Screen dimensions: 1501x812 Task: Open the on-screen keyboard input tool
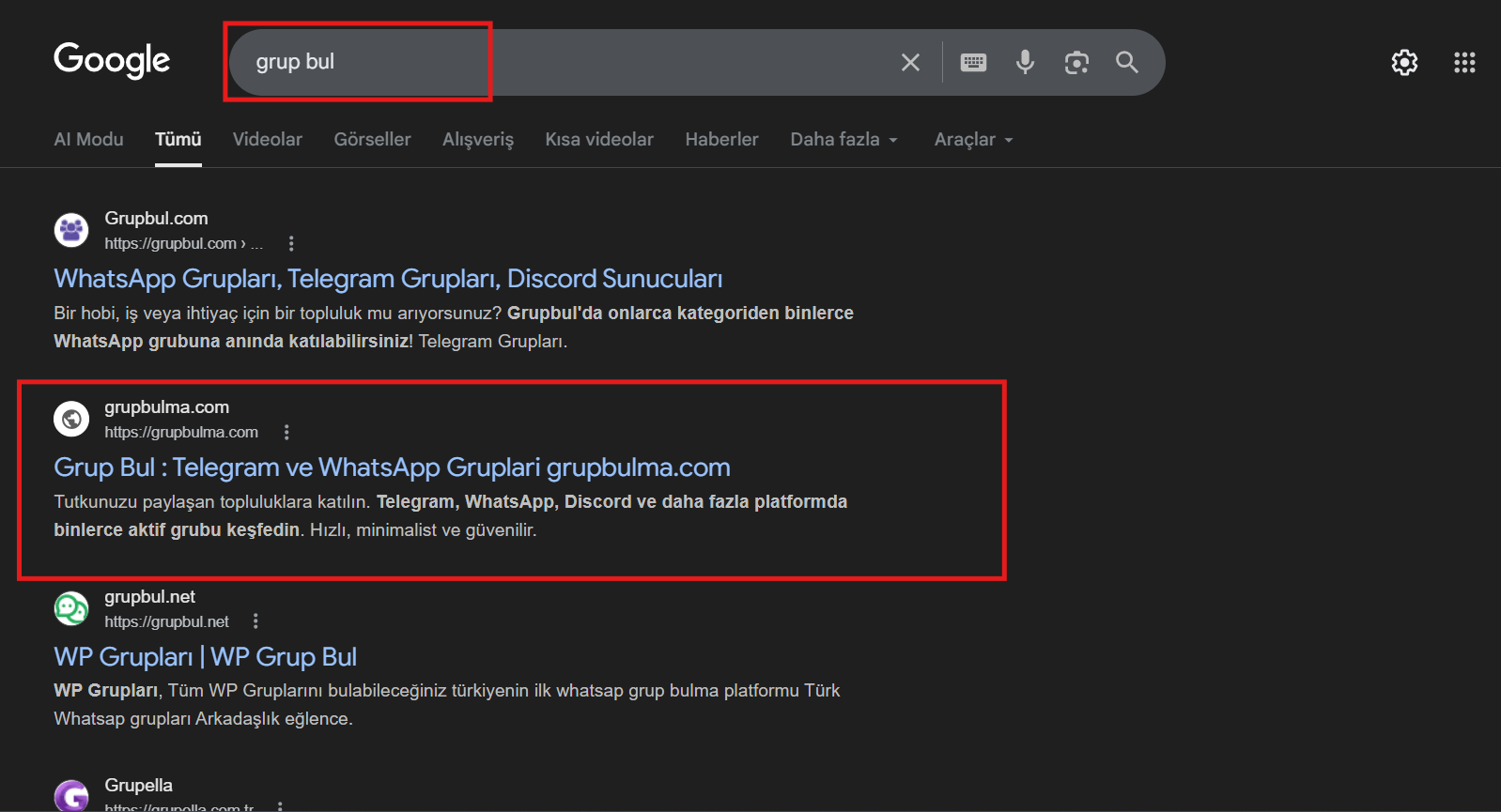coord(973,62)
